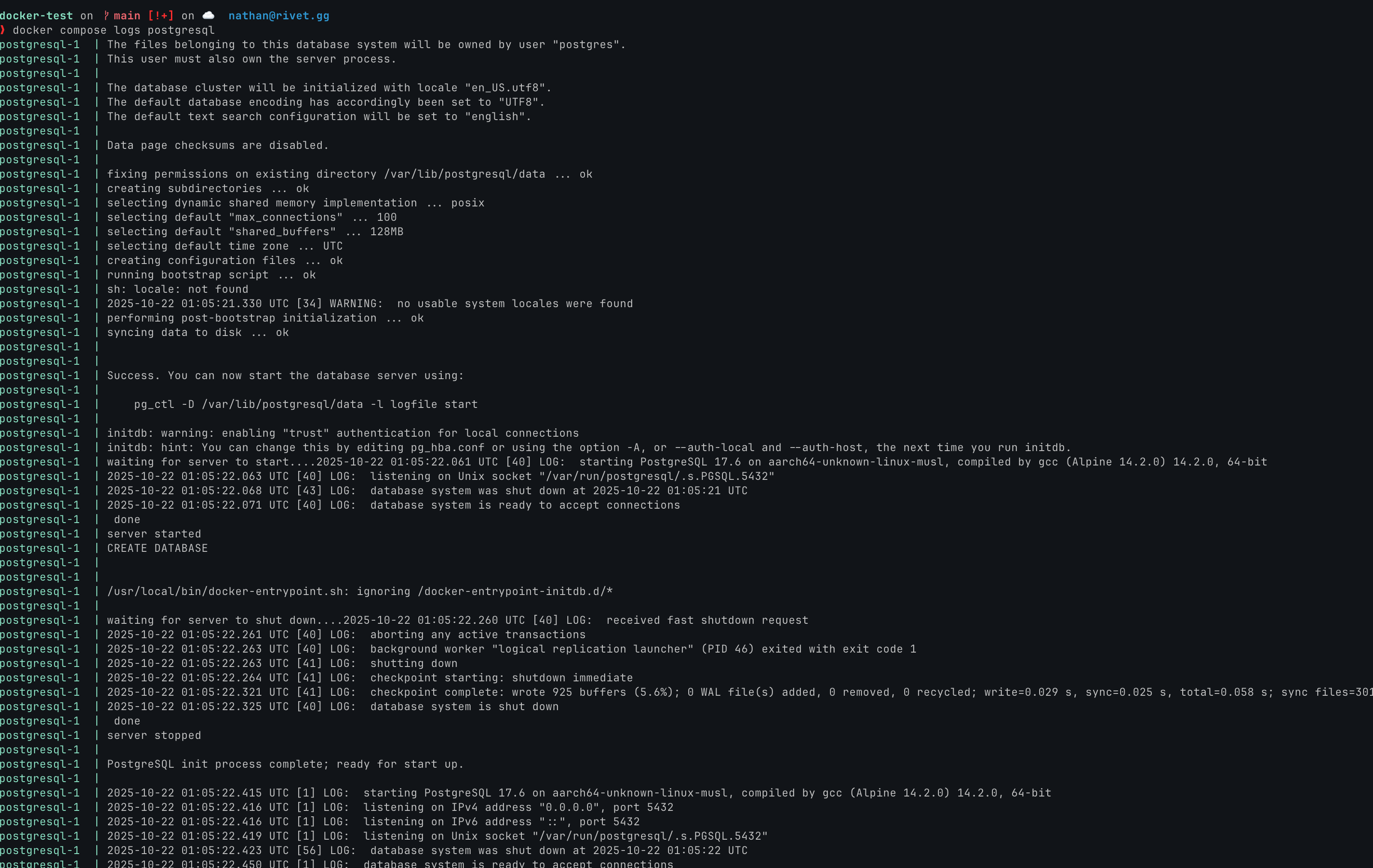Image resolution: width=1373 pixels, height=868 pixels.
Task: Click the cloud icon in the prompt
Action: click(209, 15)
